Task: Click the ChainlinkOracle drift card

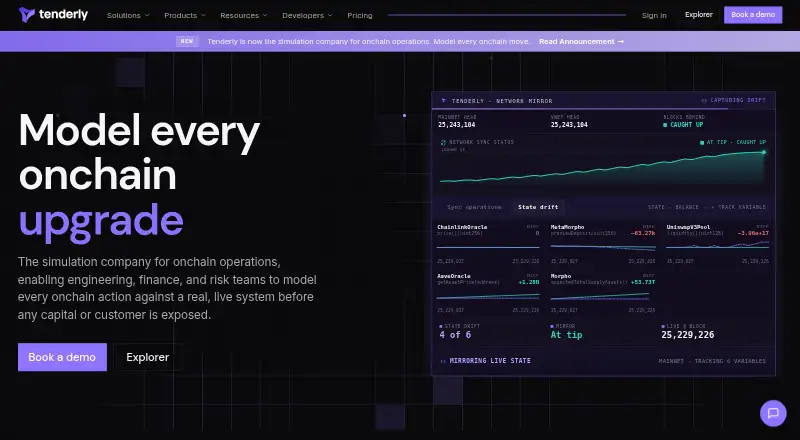Action: 488,244
